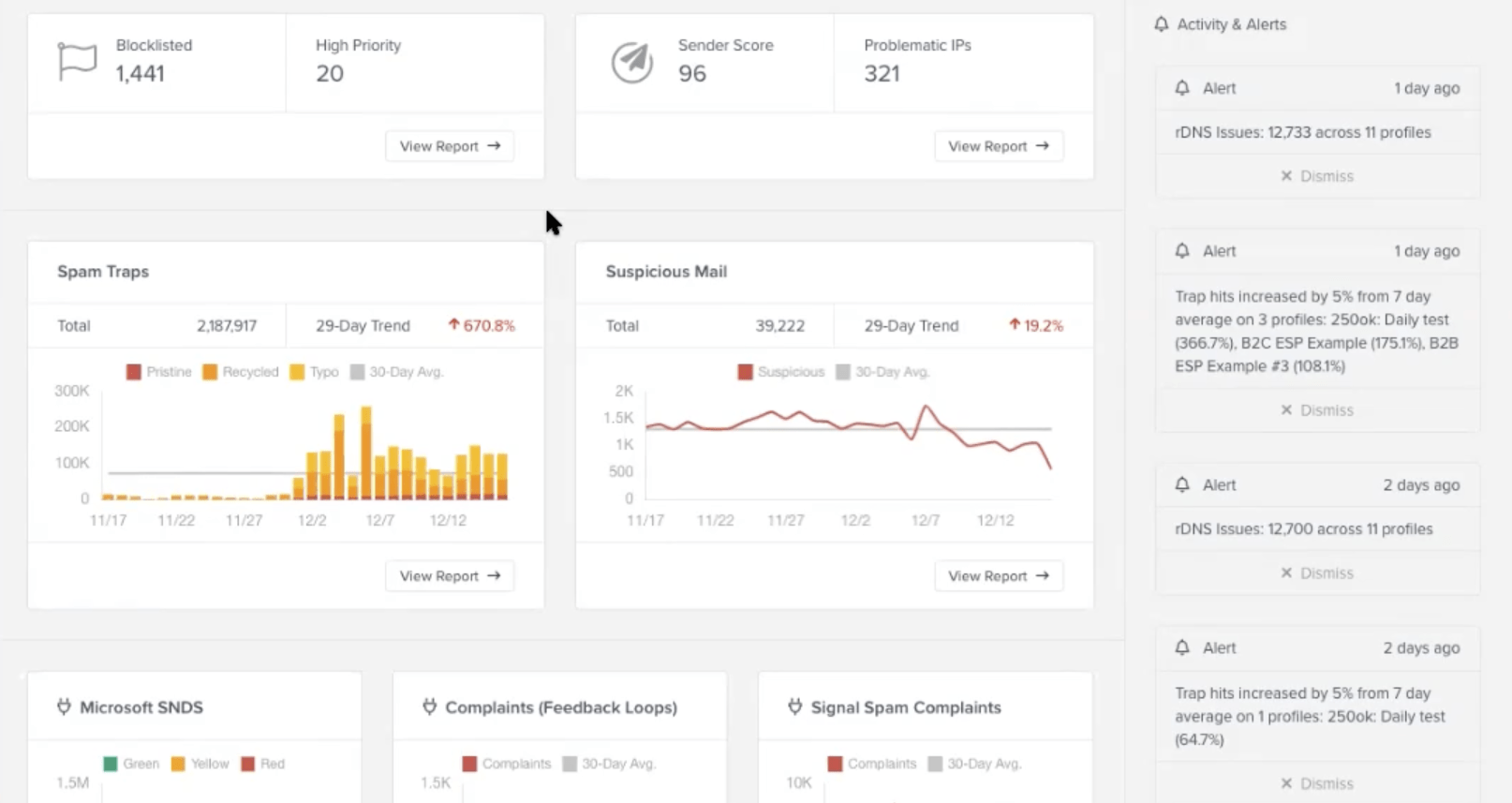Toggle 30-Day Avg. in Spam Traps legend
Image resolution: width=1512 pixels, height=803 pixels.
point(396,372)
